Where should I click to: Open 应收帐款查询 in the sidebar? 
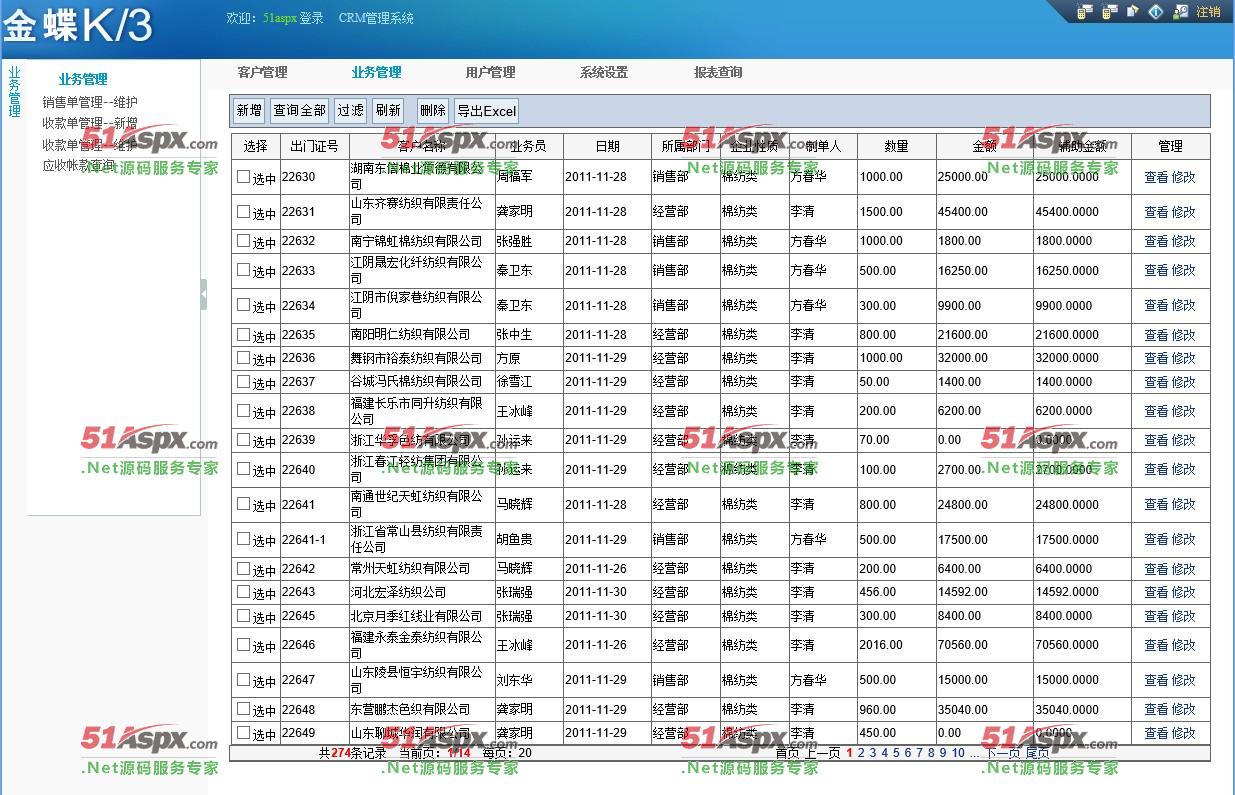click(79, 165)
